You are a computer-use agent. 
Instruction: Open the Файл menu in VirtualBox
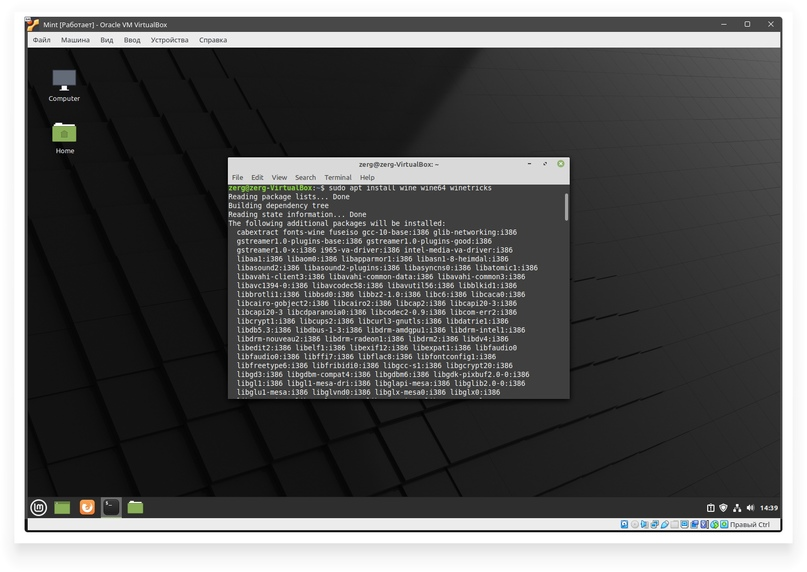42,40
